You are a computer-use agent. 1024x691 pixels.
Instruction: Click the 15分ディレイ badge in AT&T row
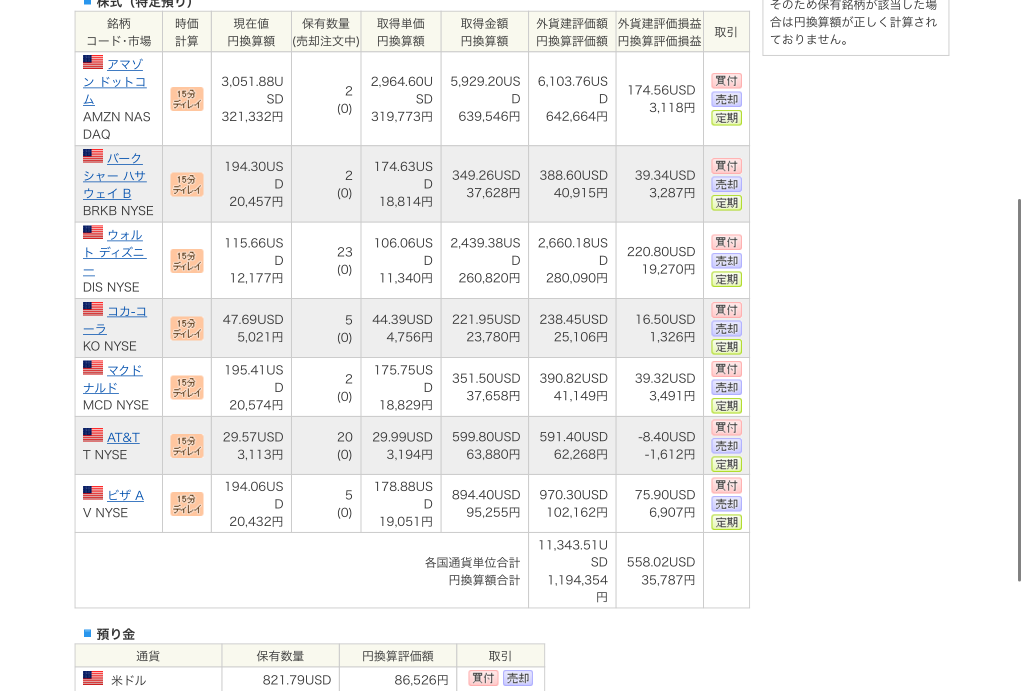(187, 446)
